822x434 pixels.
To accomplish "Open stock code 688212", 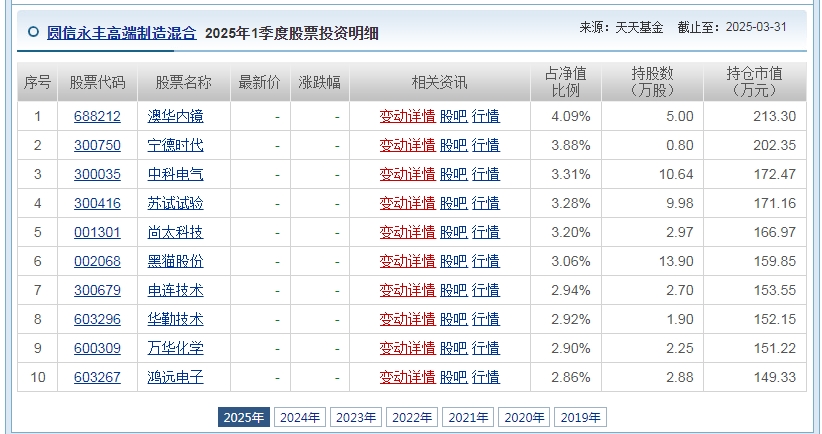I will coord(98,116).
